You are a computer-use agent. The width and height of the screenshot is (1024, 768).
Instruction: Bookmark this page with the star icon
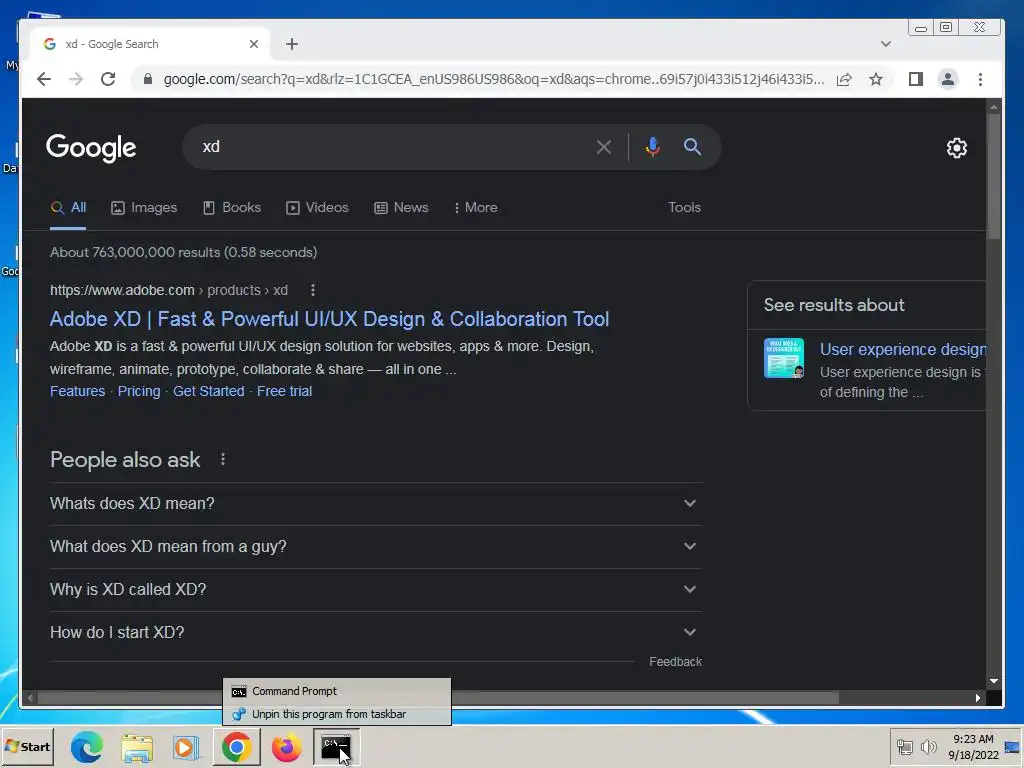(876, 79)
